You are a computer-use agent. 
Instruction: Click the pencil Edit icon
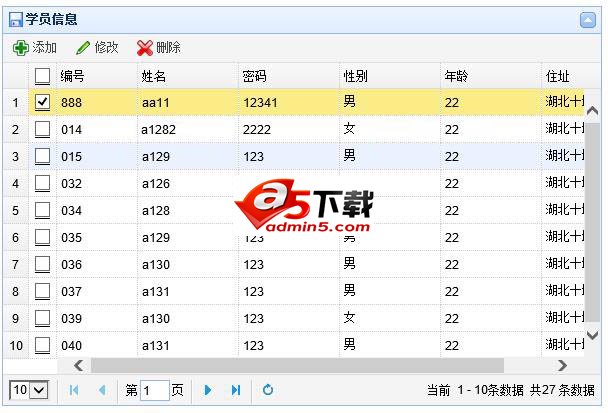click(83, 48)
